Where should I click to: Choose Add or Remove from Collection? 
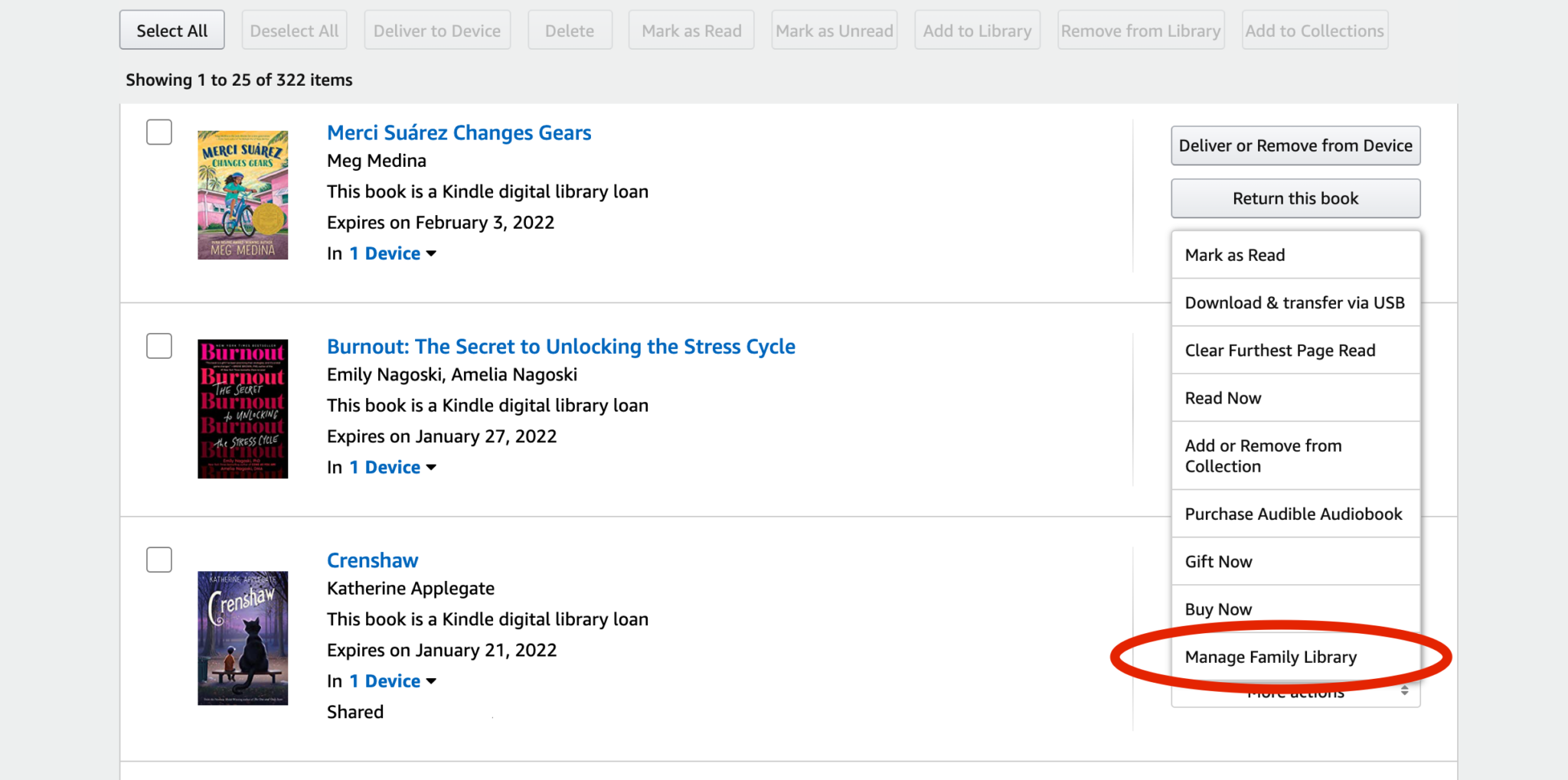pyautogui.click(x=1295, y=455)
